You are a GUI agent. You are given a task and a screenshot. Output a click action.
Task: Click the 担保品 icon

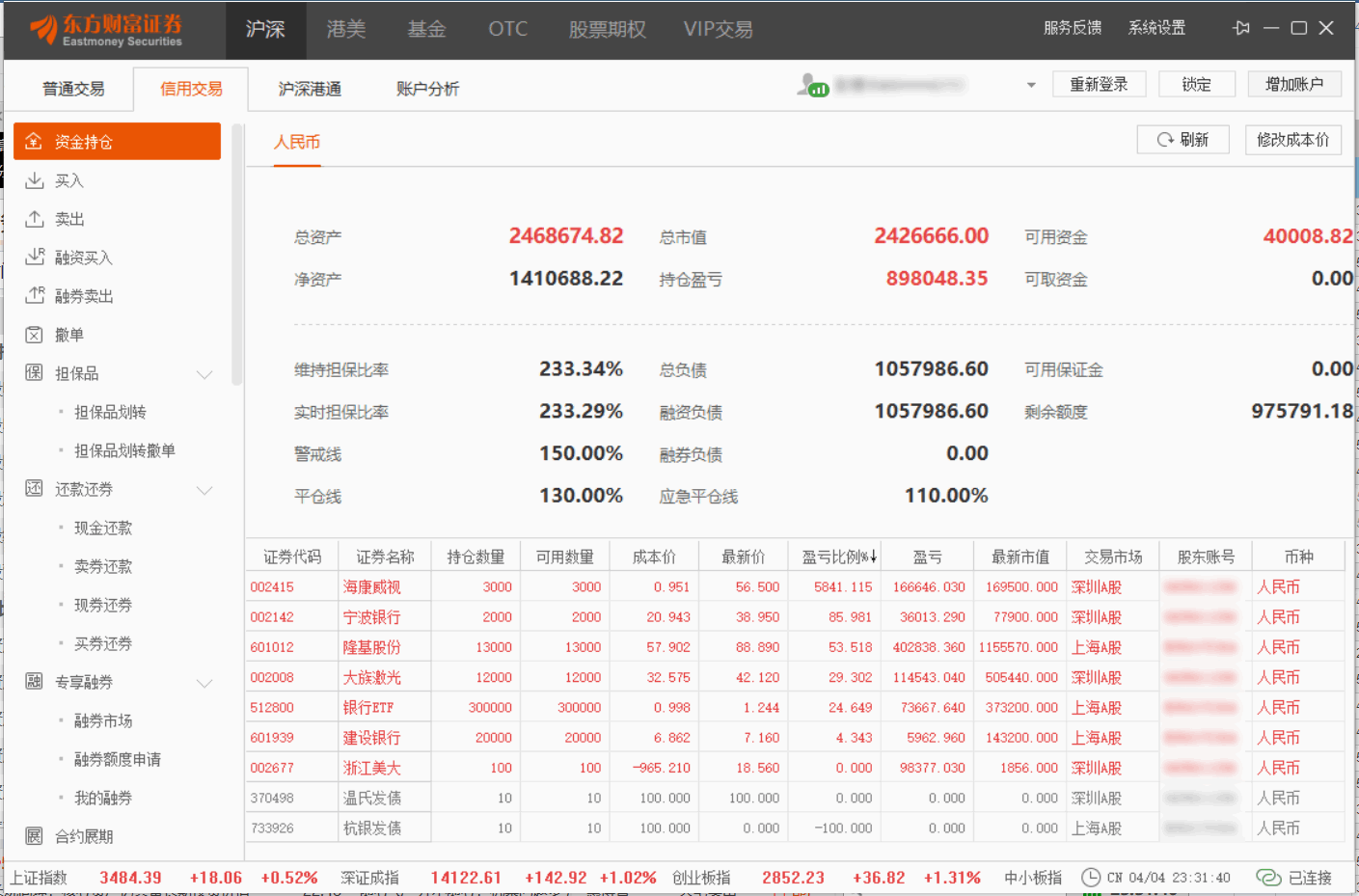pyautogui.click(x=34, y=373)
